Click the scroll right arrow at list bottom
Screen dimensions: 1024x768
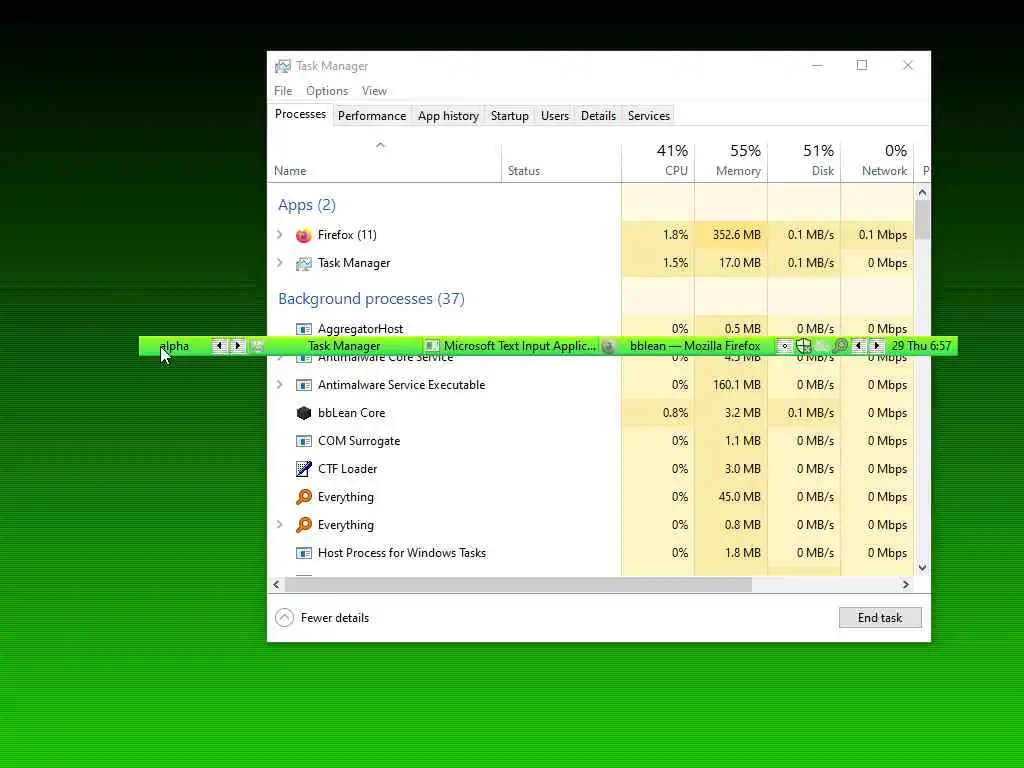click(906, 584)
